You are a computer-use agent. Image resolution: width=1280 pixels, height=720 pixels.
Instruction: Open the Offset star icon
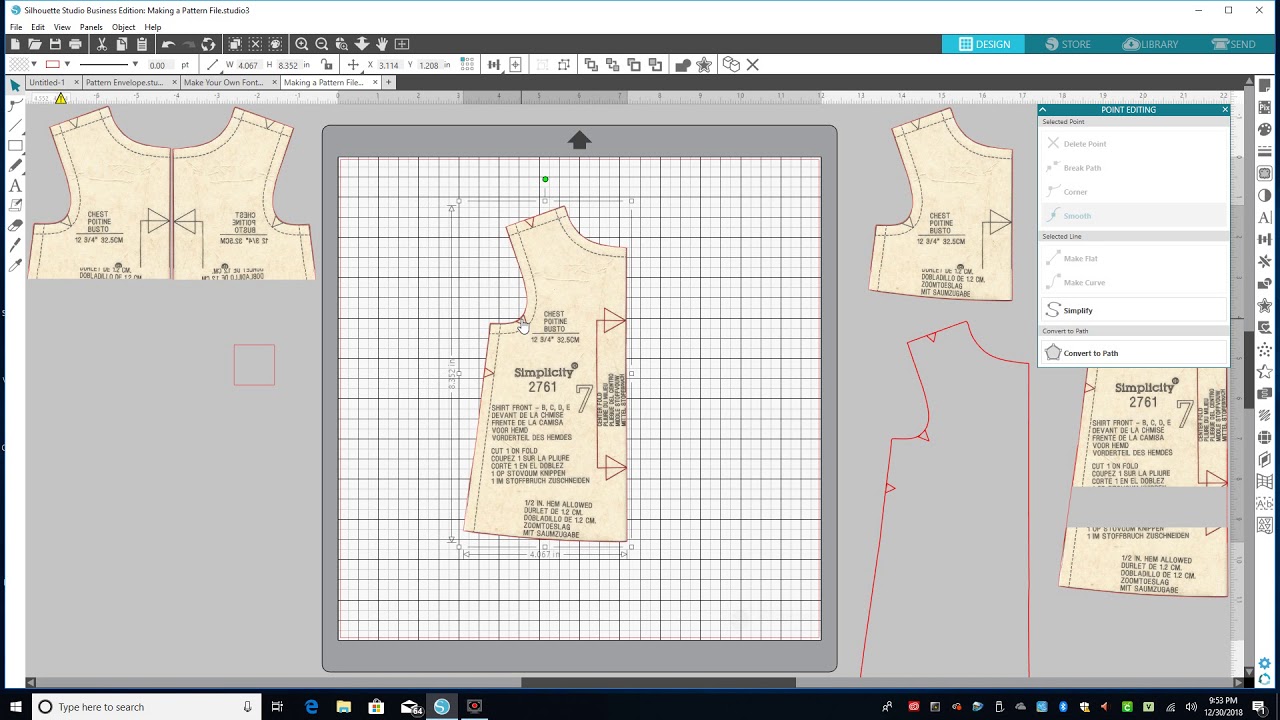[x=704, y=65]
